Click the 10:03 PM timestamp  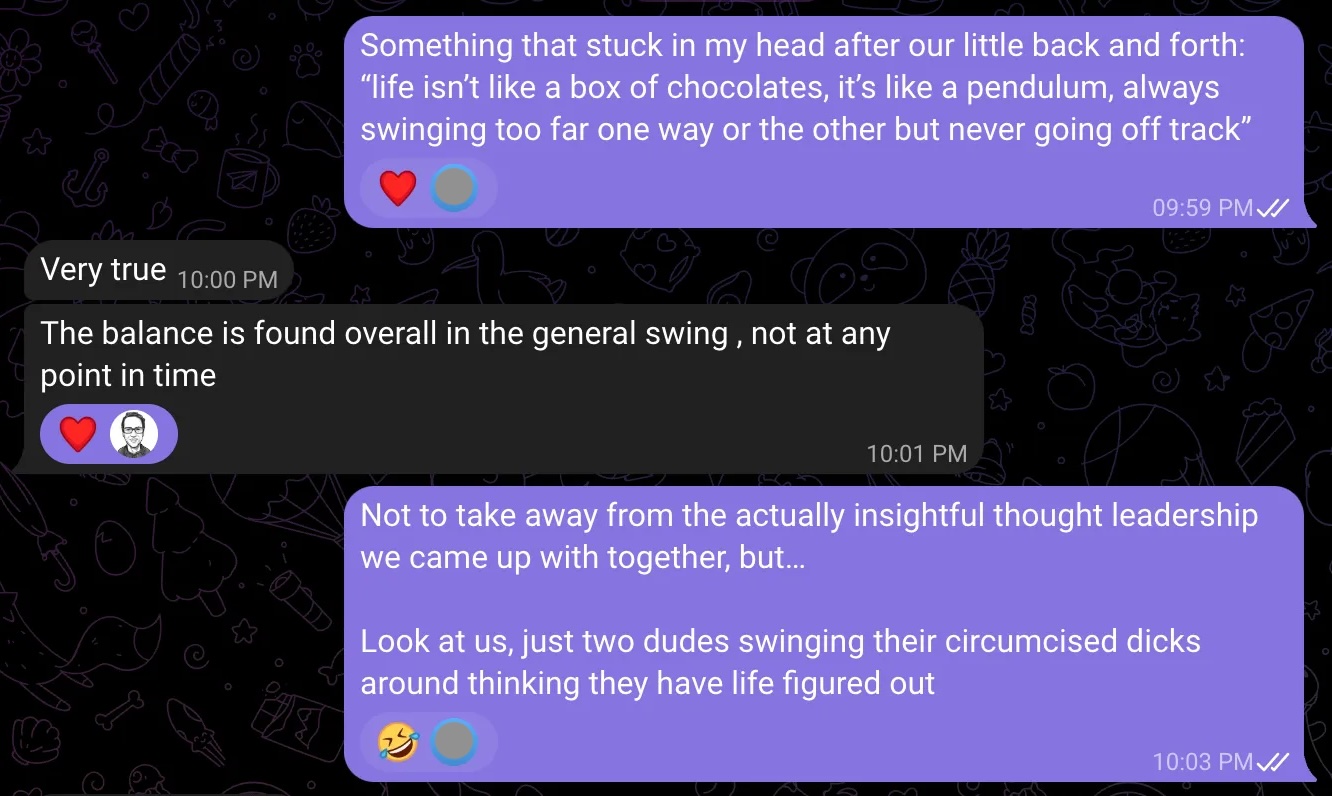pyautogui.click(x=1202, y=762)
